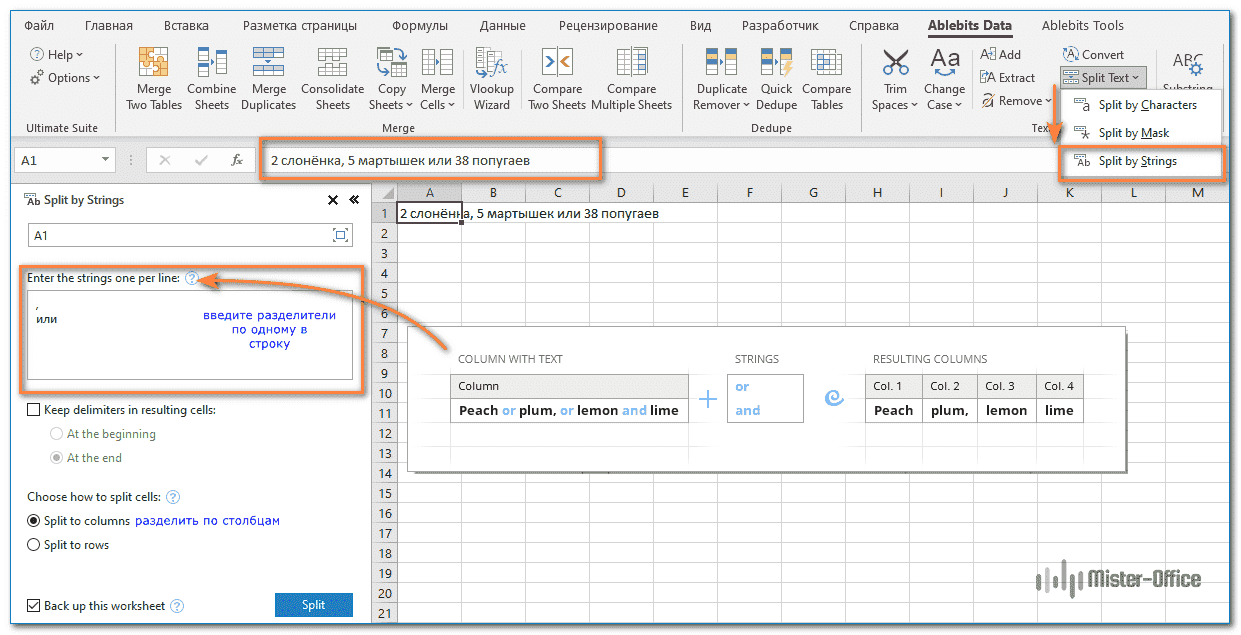Enable Keep delimiters in resulting cells

(x=34, y=410)
